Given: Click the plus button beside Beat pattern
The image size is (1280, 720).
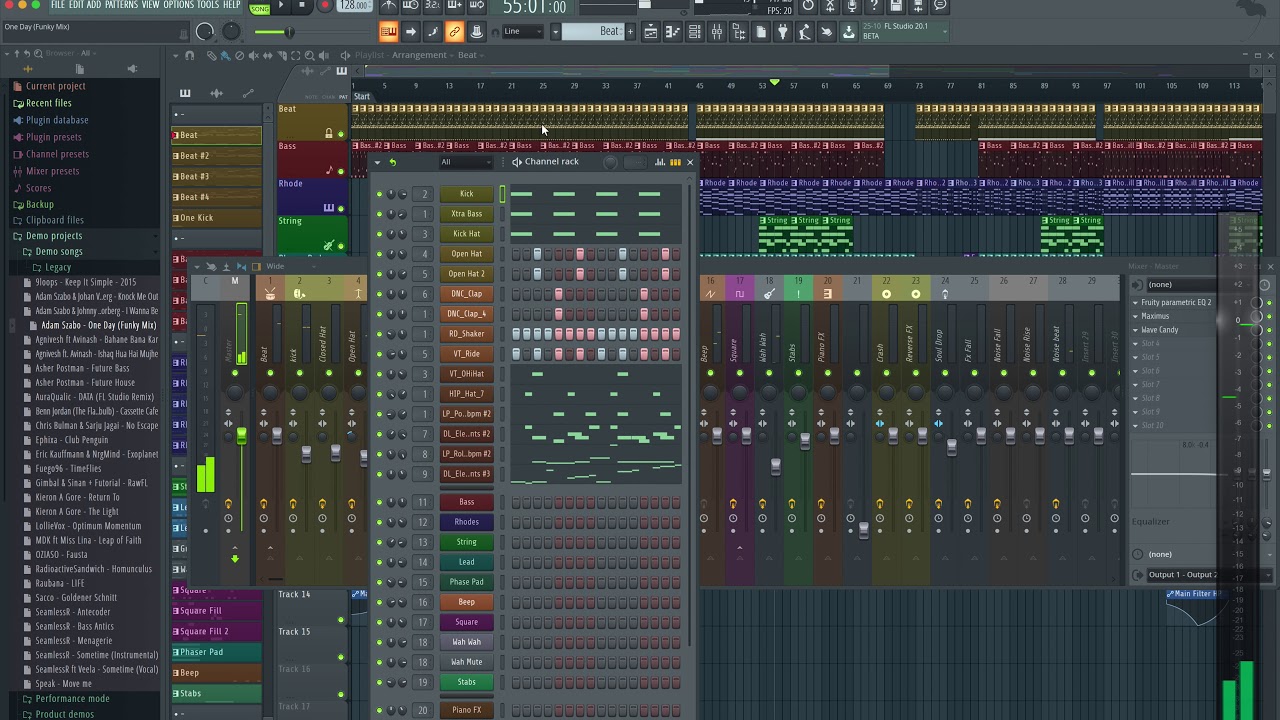Looking at the screenshot, I should pyautogui.click(x=629, y=32).
